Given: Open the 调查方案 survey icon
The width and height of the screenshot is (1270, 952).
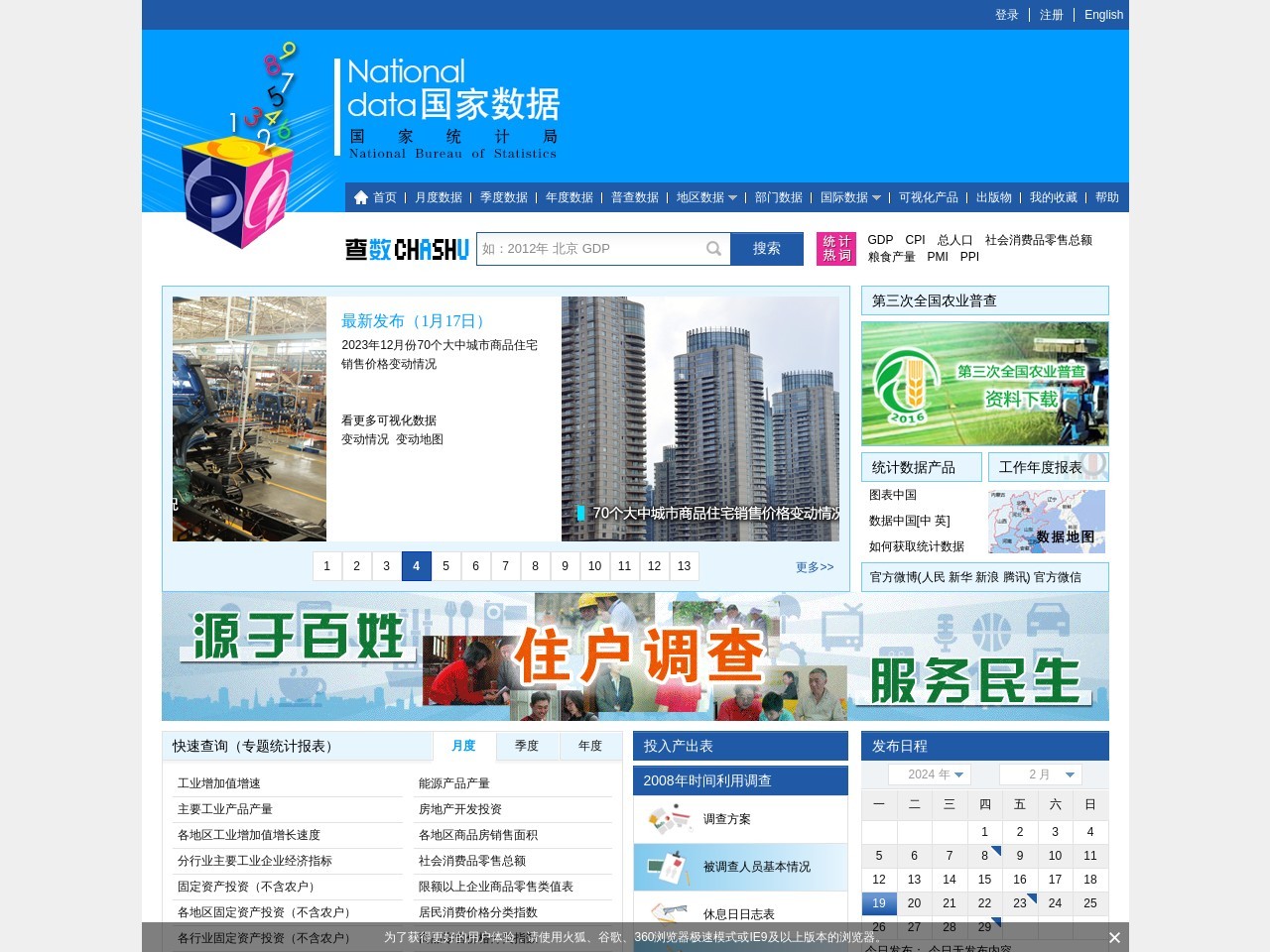Looking at the screenshot, I should point(670,819).
